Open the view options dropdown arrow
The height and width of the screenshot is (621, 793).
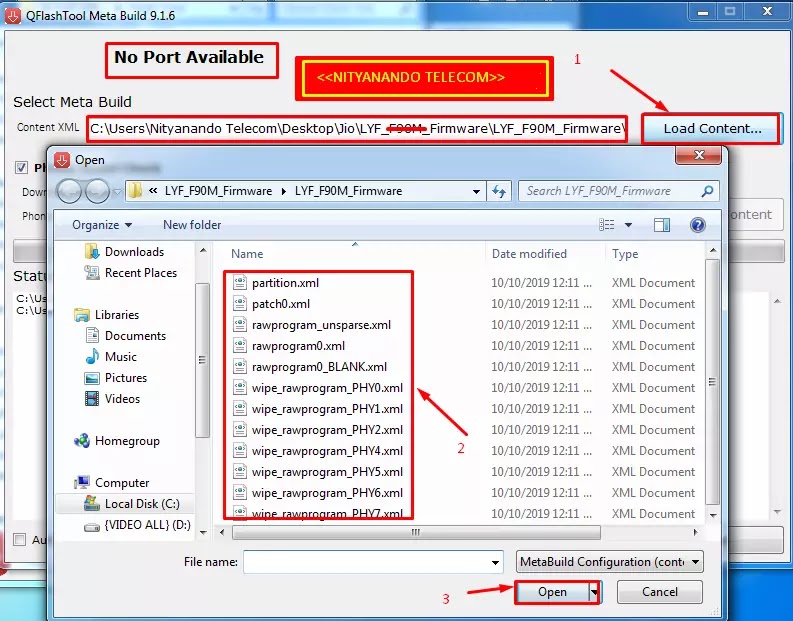pos(628,225)
